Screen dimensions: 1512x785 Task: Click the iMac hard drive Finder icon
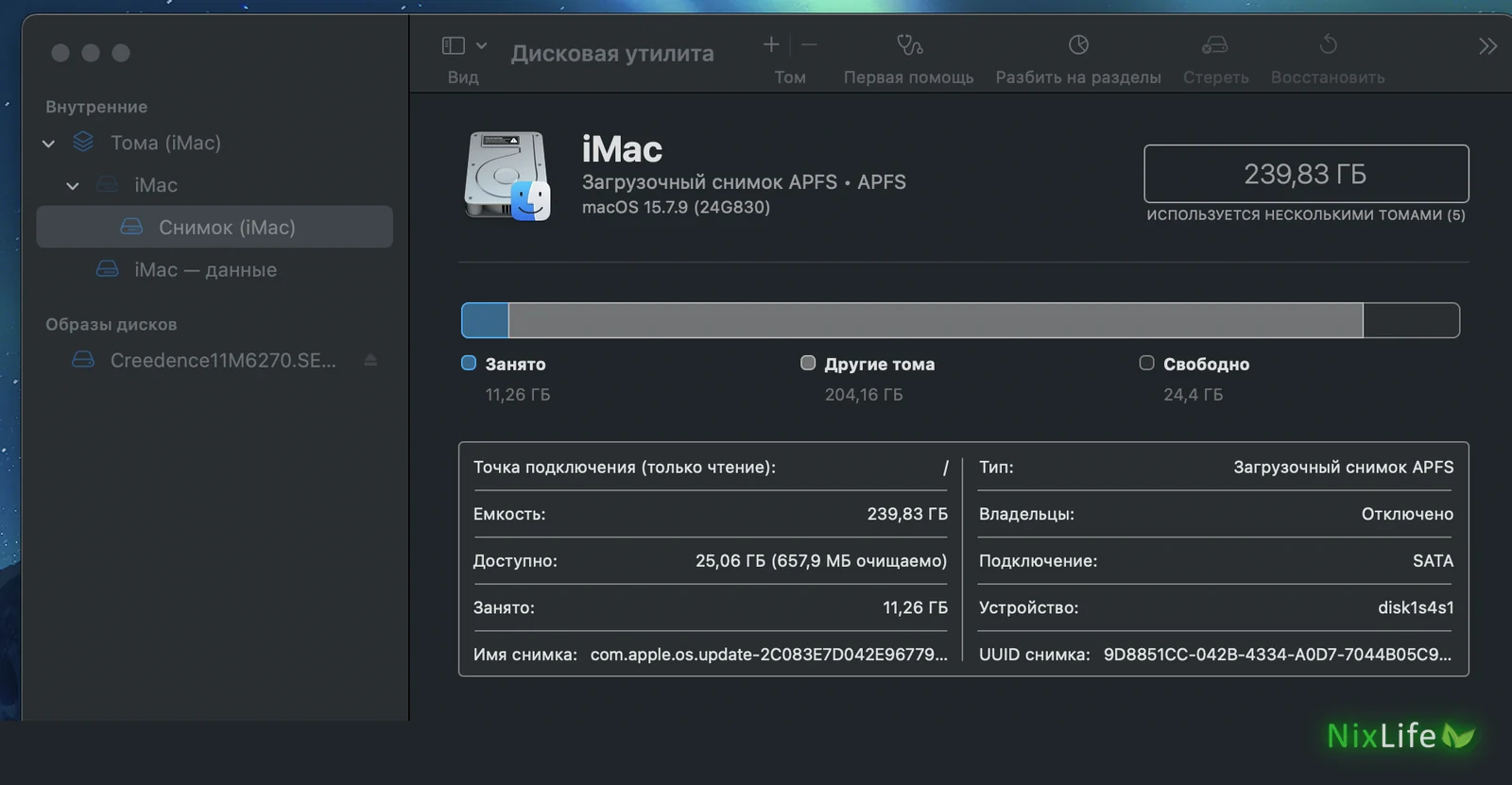pyautogui.click(x=507, y=176)
